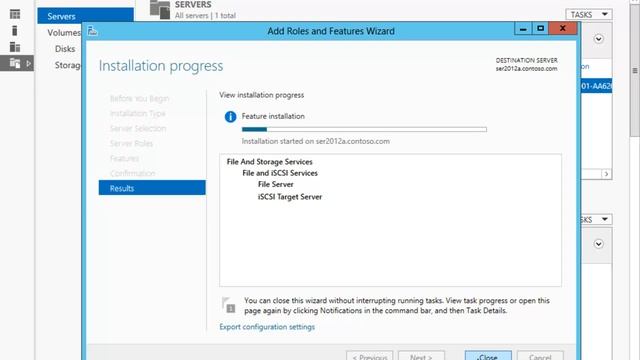Click the horizontal scroll right arrow
The height and width of the screenshot is (360, 640).
click(606, 174)
